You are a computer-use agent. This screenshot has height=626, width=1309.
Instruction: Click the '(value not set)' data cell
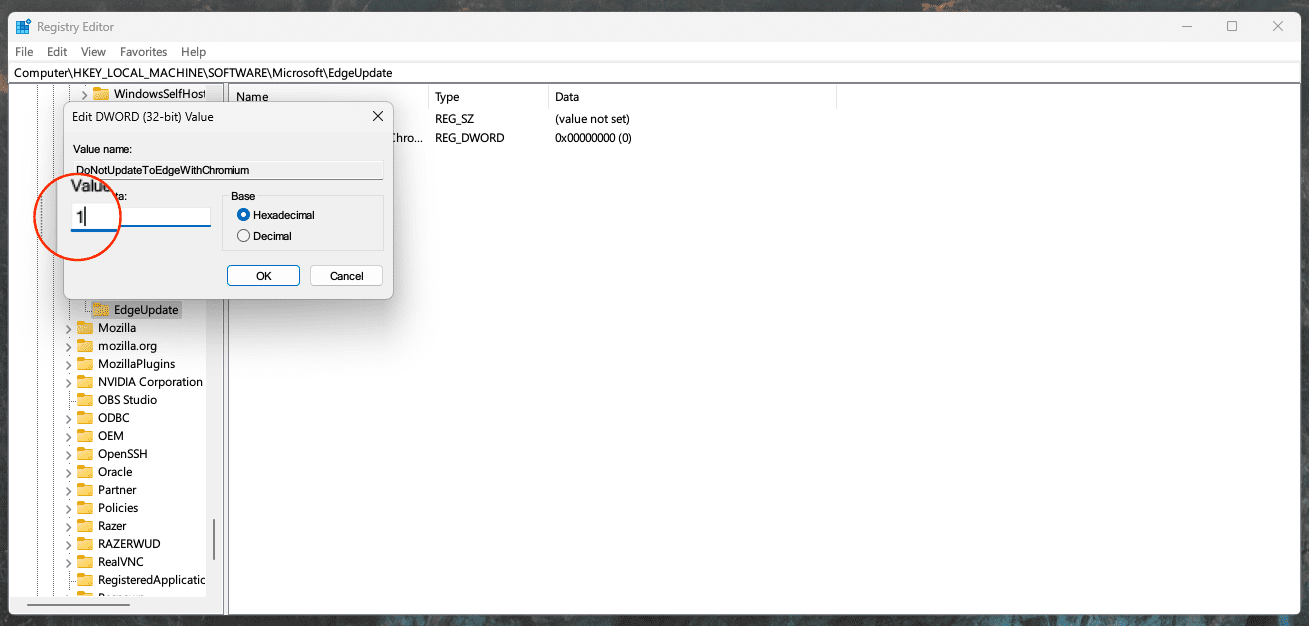(592, 119)
